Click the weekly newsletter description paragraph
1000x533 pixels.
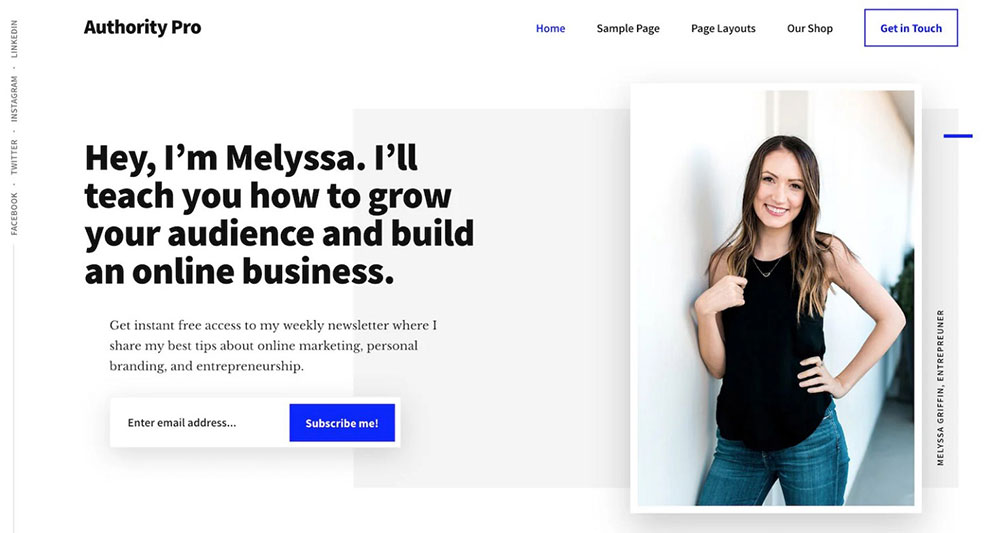tap(273, 346)
